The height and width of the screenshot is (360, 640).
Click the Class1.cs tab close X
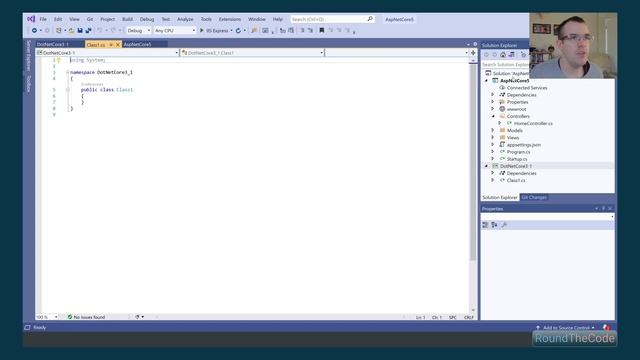point(118,44)
